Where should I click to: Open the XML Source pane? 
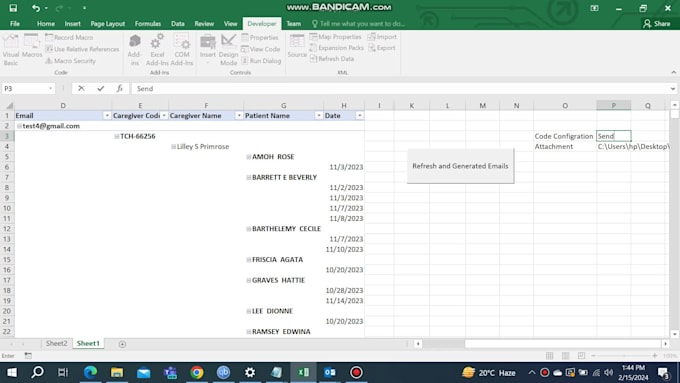point(297,46)
